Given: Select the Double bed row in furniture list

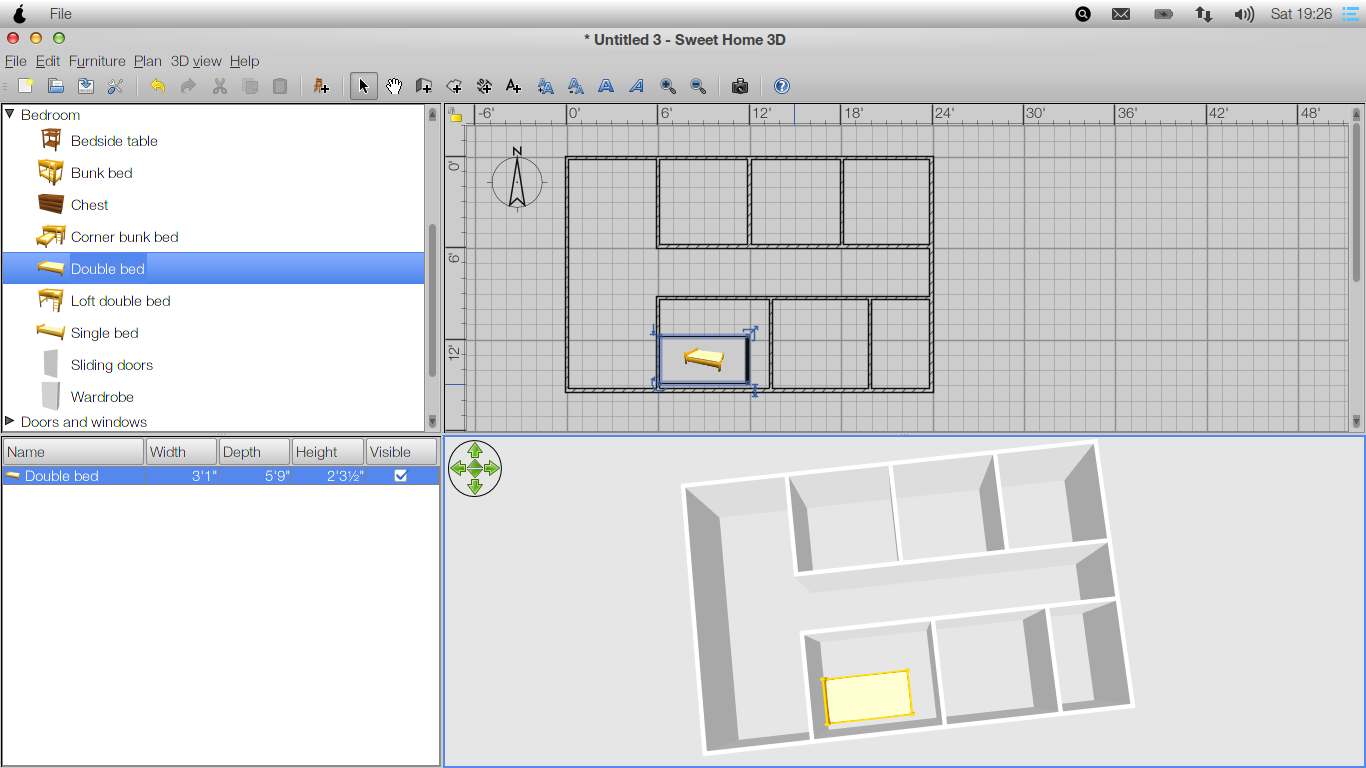Looking at the screenshot, I should pyautogui.click(x=220, y=476).
